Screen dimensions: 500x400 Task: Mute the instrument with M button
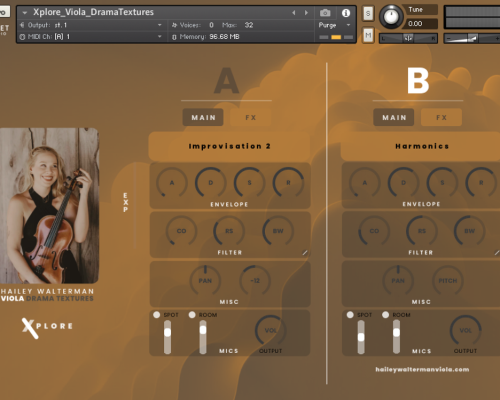(x=368, y=35)
